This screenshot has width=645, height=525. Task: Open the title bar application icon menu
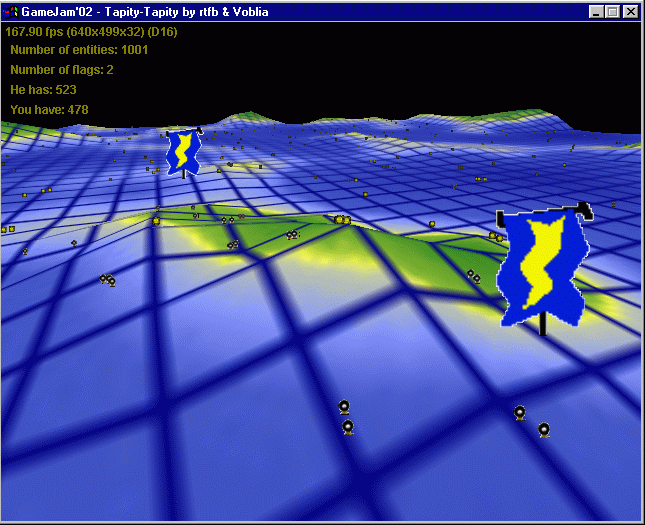tap(11, 12)
